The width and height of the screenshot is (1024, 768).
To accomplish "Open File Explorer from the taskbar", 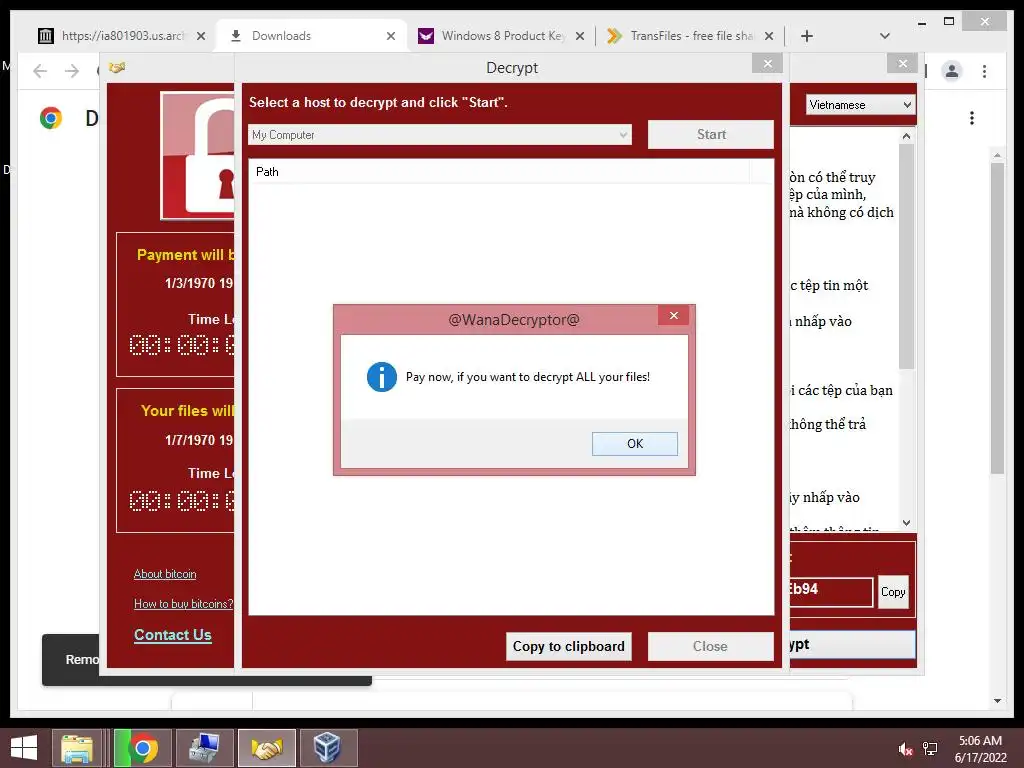I will (x=77, y=748).
